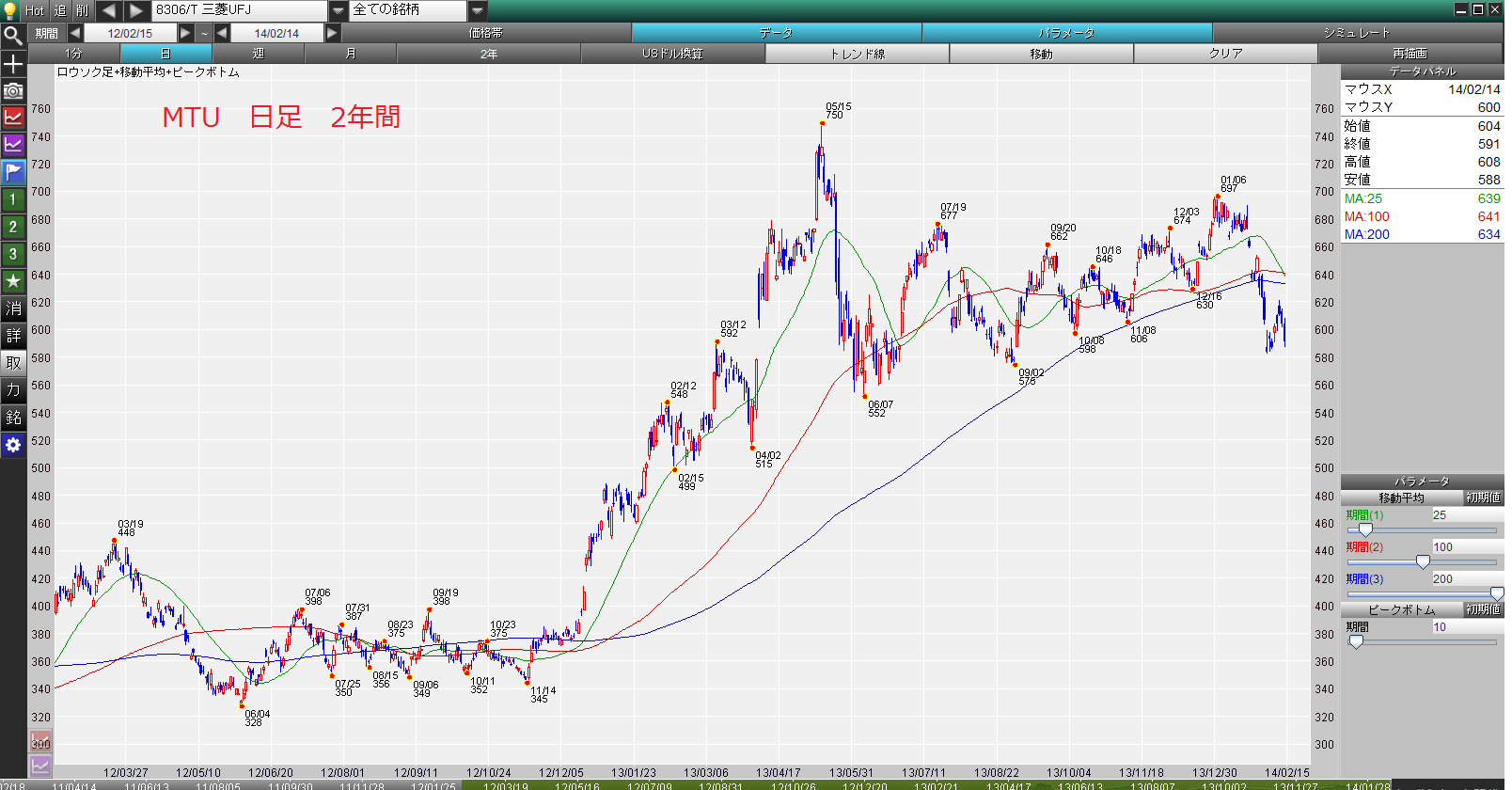Screen dimensions: 1512x790
Task: Reset 移動平均 with 初期値 button
Action: [1483, 498]
